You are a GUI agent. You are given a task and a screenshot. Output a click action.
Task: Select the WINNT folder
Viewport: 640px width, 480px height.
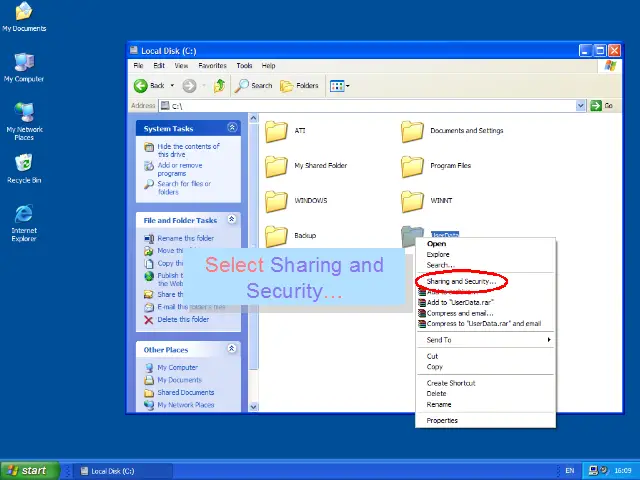412,202
